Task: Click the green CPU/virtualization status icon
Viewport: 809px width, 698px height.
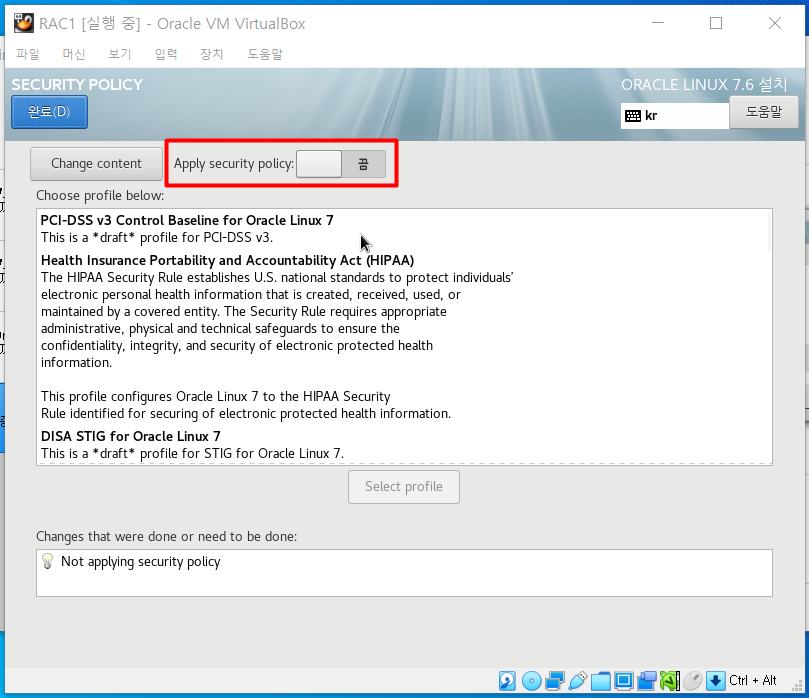Action: [x=670, y=680]
